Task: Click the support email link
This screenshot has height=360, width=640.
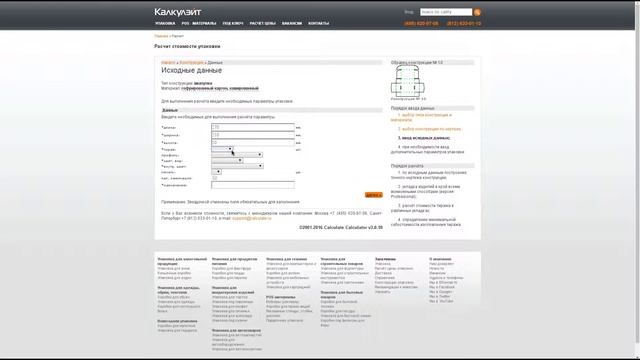Action: 251,218
